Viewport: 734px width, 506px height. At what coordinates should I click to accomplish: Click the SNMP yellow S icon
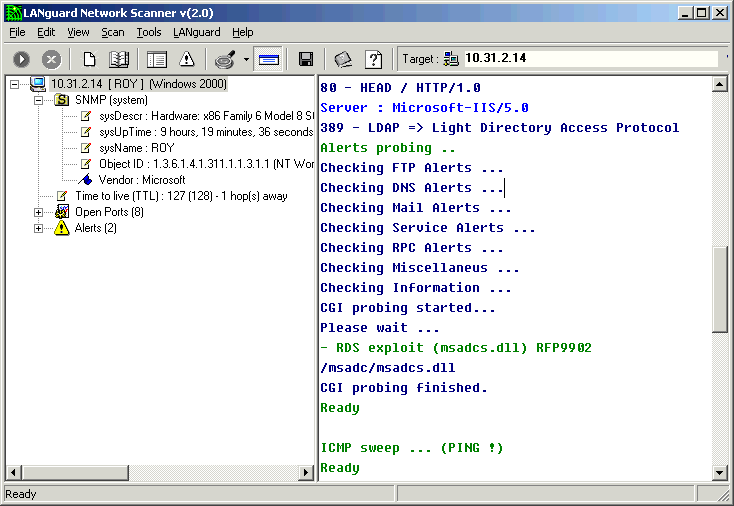[62, 100]
